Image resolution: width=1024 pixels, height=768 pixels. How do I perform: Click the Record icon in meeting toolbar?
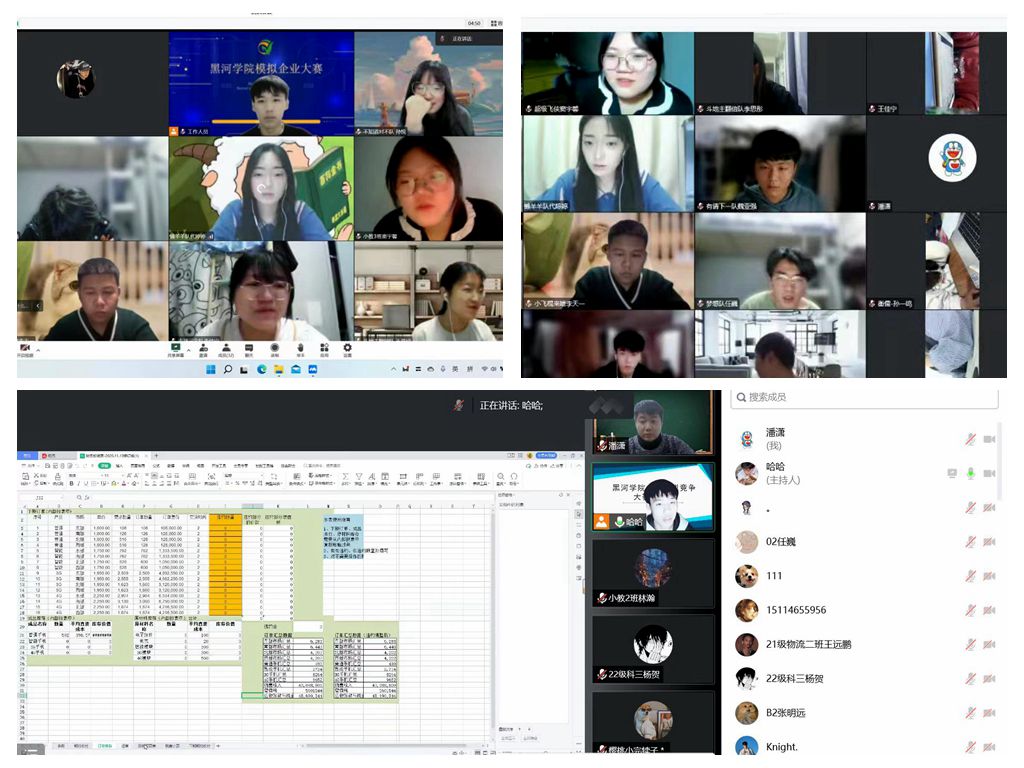pyautogui.click(x=275, y=349)
